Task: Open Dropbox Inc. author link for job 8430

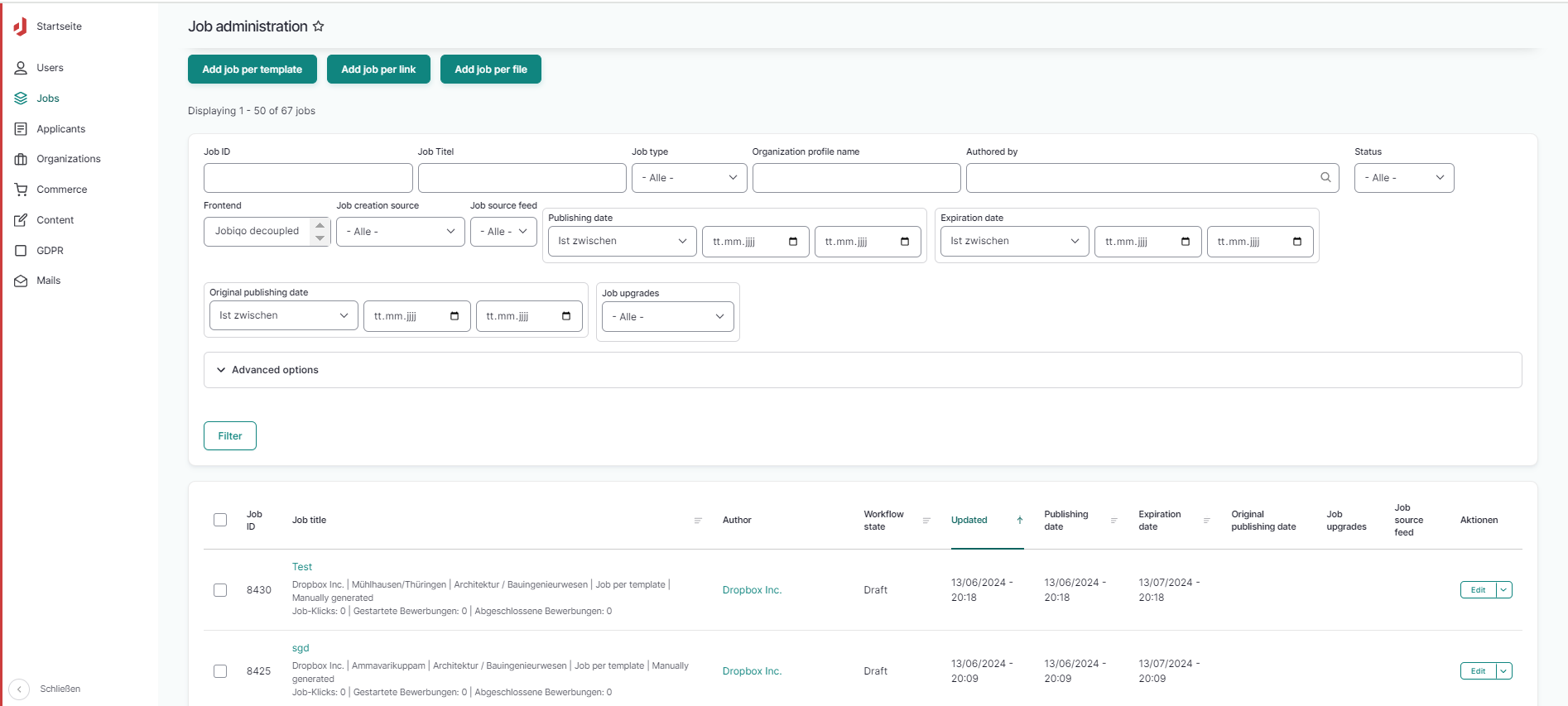Action: [752, 590]
